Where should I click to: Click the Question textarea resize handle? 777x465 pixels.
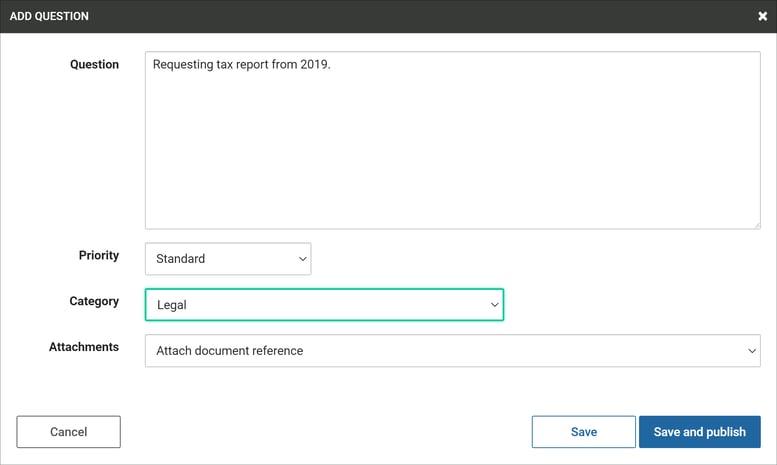click(x=755, y=224)
